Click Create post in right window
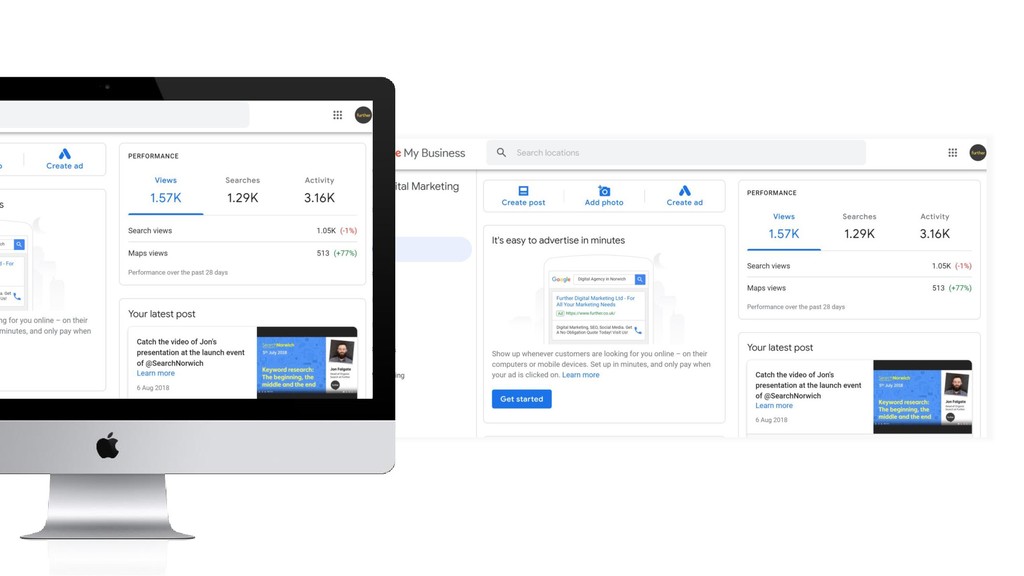The height and width of the screenshot is (576, 1024). (x=523, y=196)
